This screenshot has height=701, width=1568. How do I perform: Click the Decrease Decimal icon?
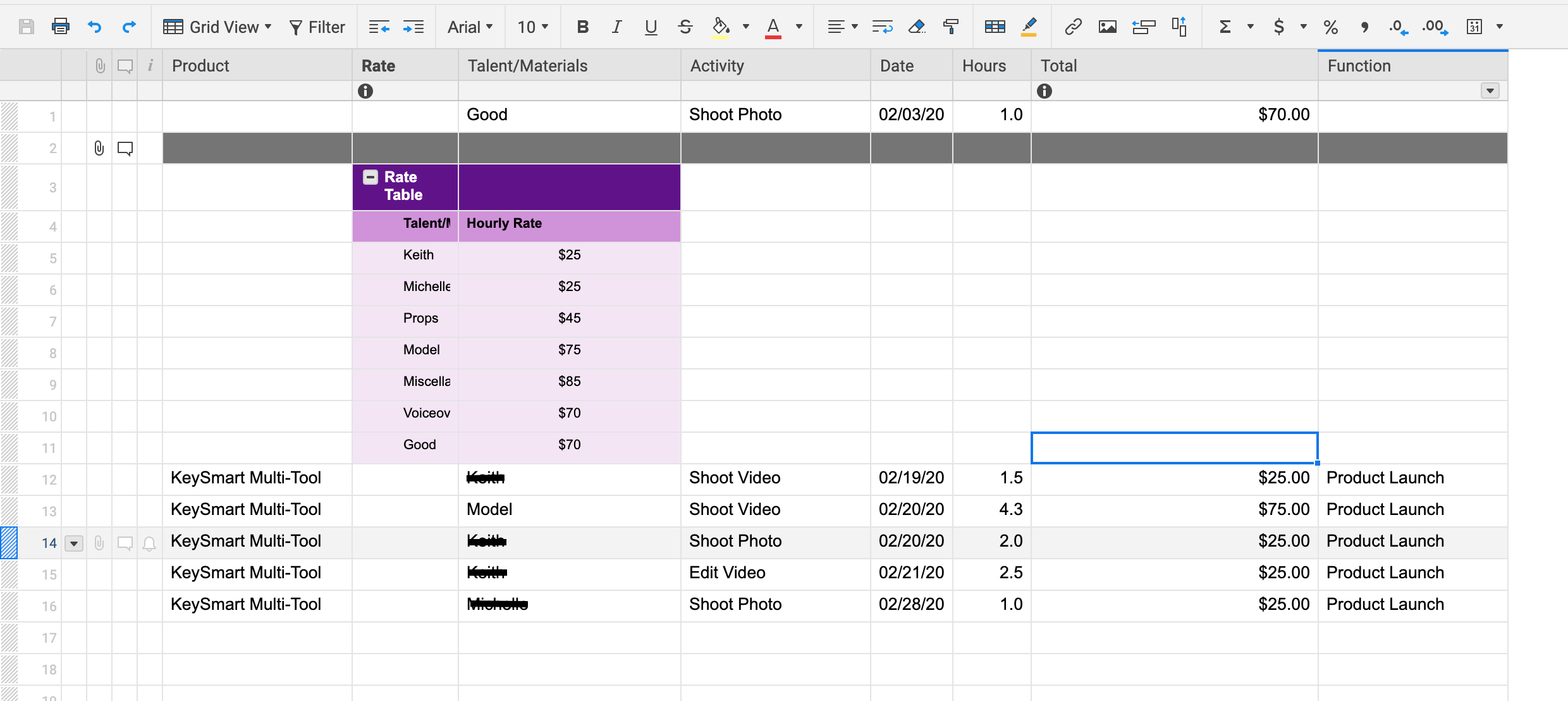[1399, 27]
